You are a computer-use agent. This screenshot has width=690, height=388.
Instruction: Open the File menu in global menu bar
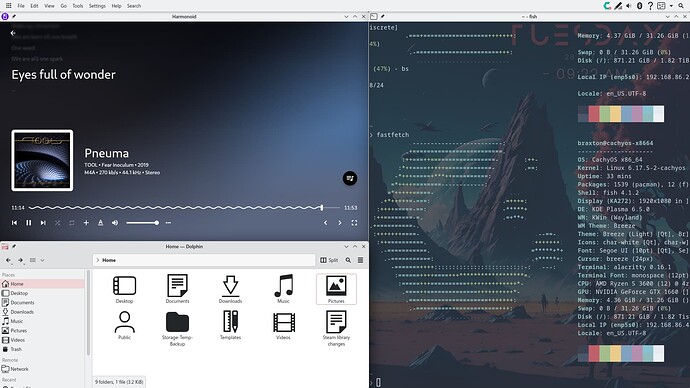[x=21, y=6]
